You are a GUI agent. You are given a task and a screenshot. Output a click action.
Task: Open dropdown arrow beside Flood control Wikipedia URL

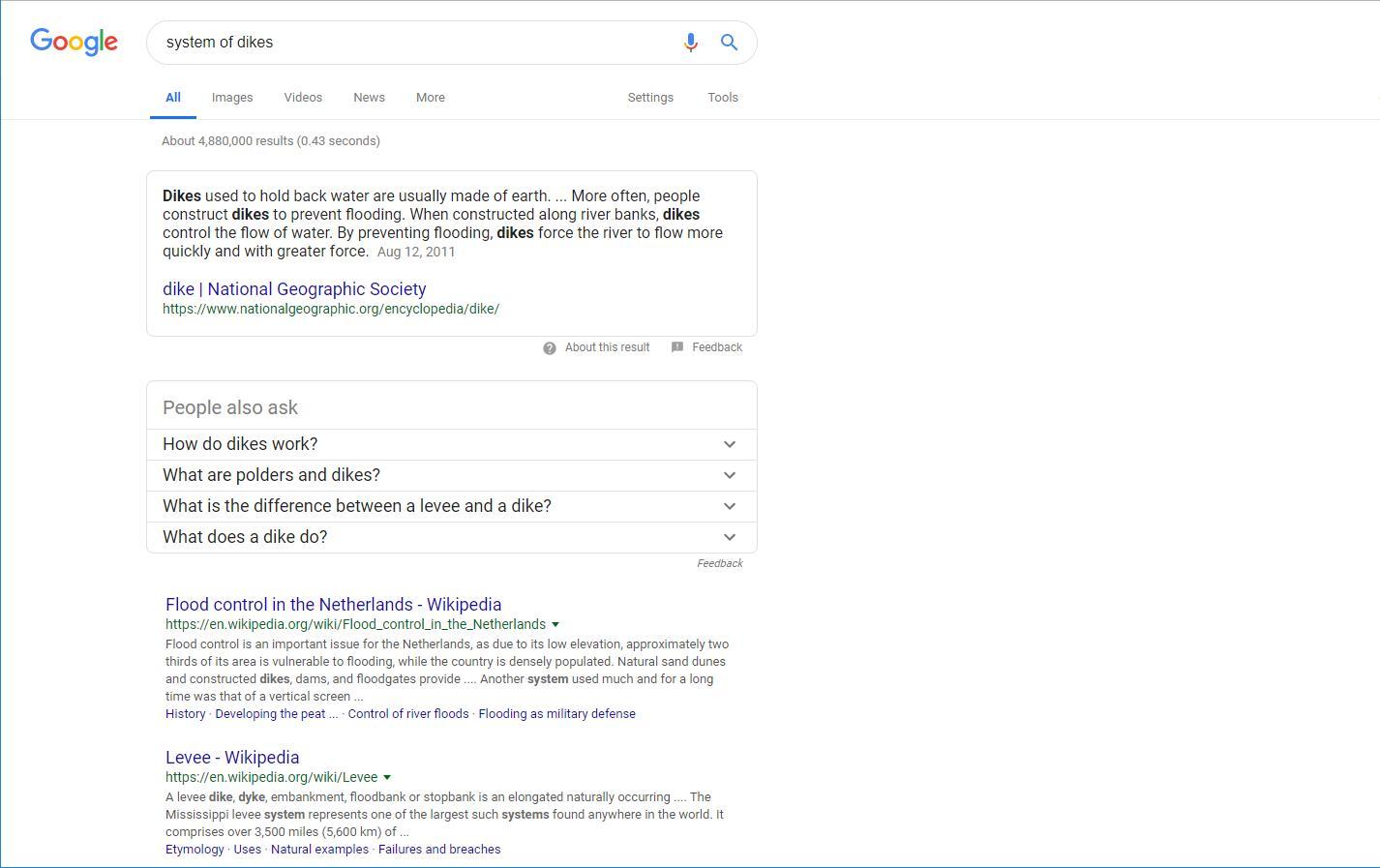(x=555, y=625)
